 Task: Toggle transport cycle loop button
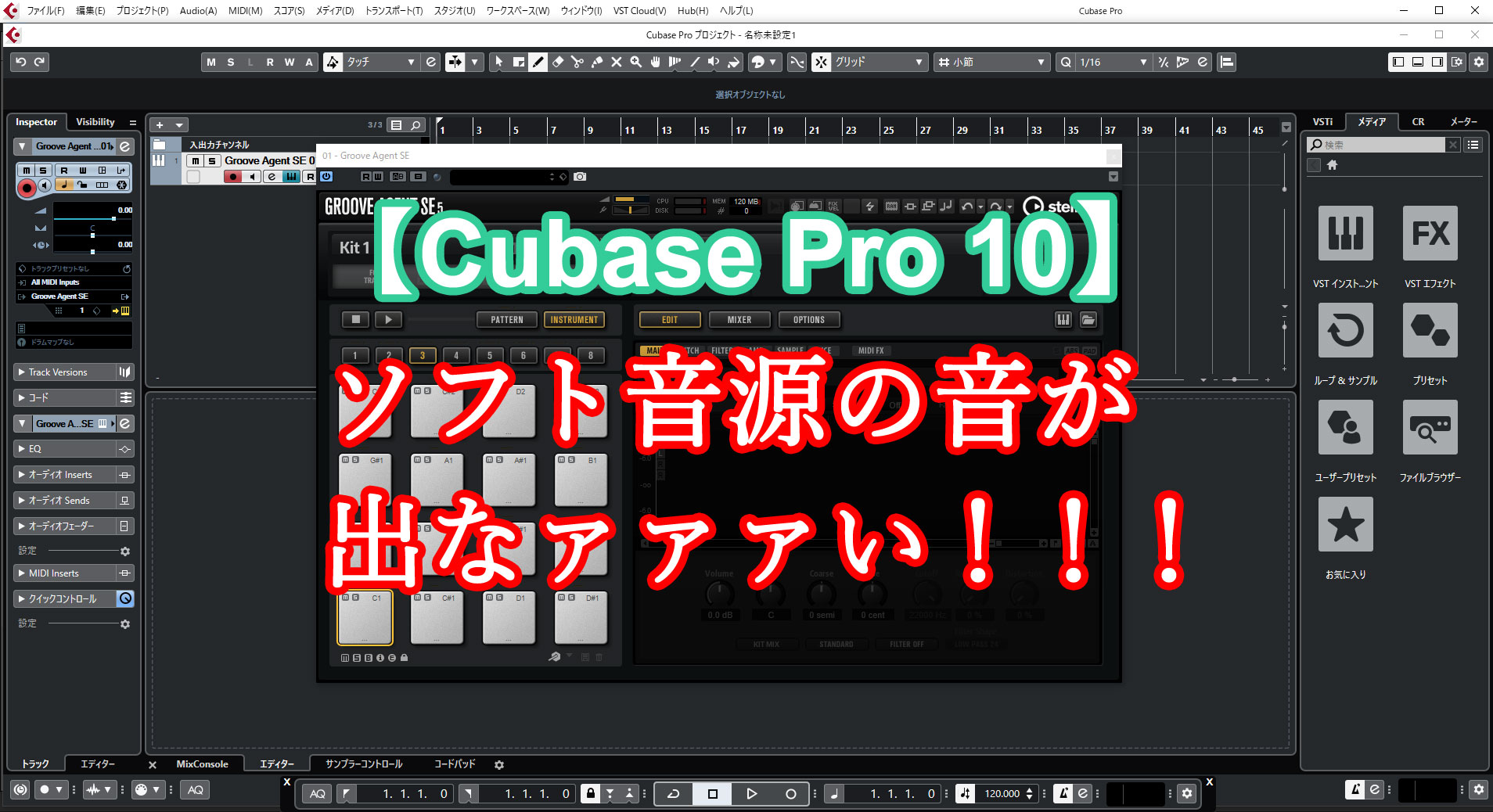point(673,793)
